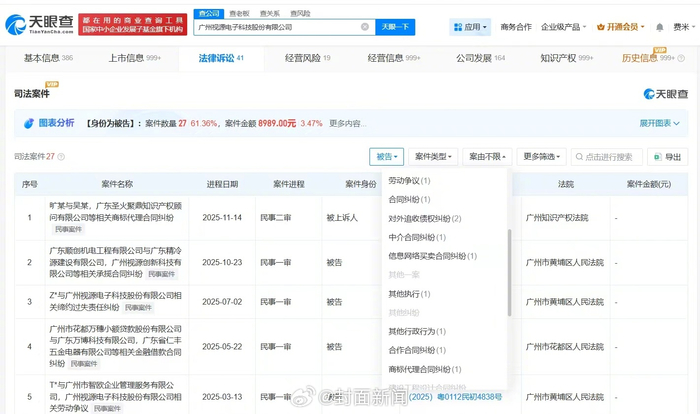
Task: Open the 商务合作 link
Action: [x=516, y=27]
